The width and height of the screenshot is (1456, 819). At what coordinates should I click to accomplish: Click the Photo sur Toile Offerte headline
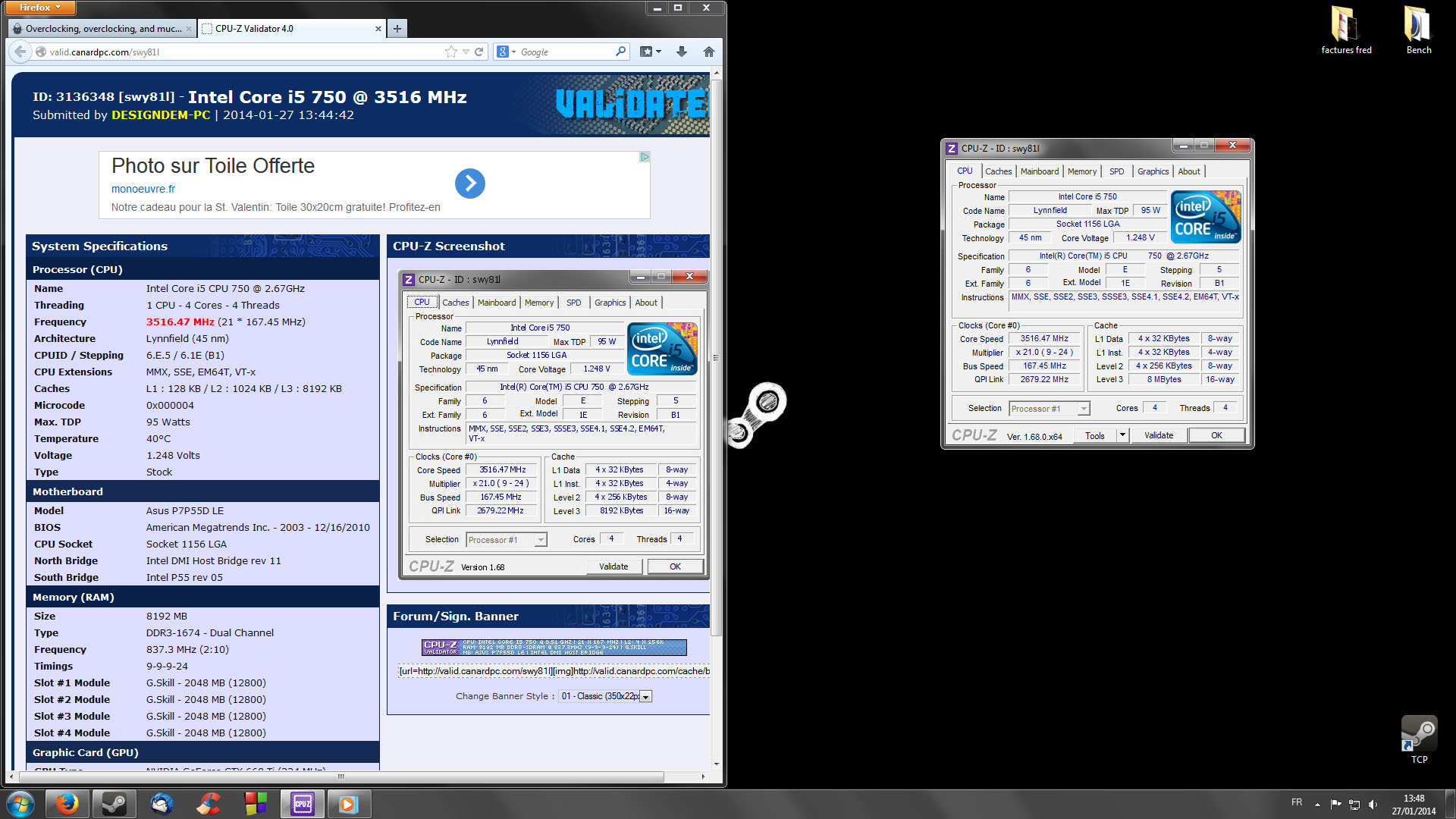click(x=213, y=166)
